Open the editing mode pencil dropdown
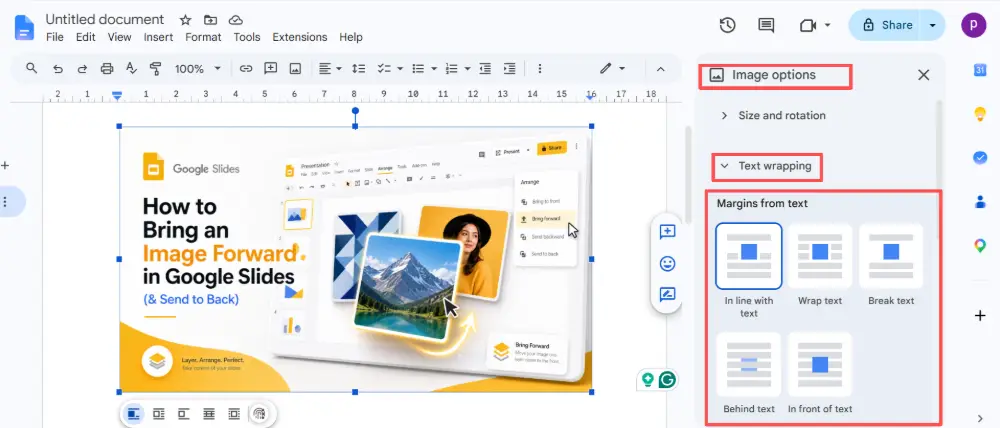The width and height of the screenshot is (1000, 428). (x=612, y=68)
